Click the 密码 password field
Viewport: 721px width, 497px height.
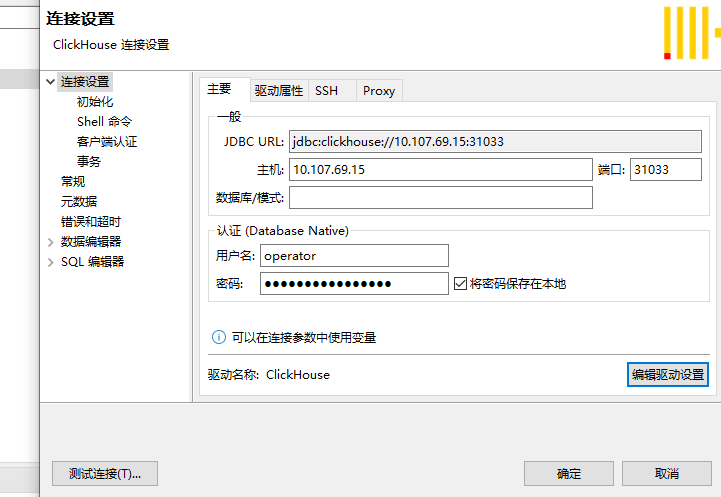click(x=354, y=284)
